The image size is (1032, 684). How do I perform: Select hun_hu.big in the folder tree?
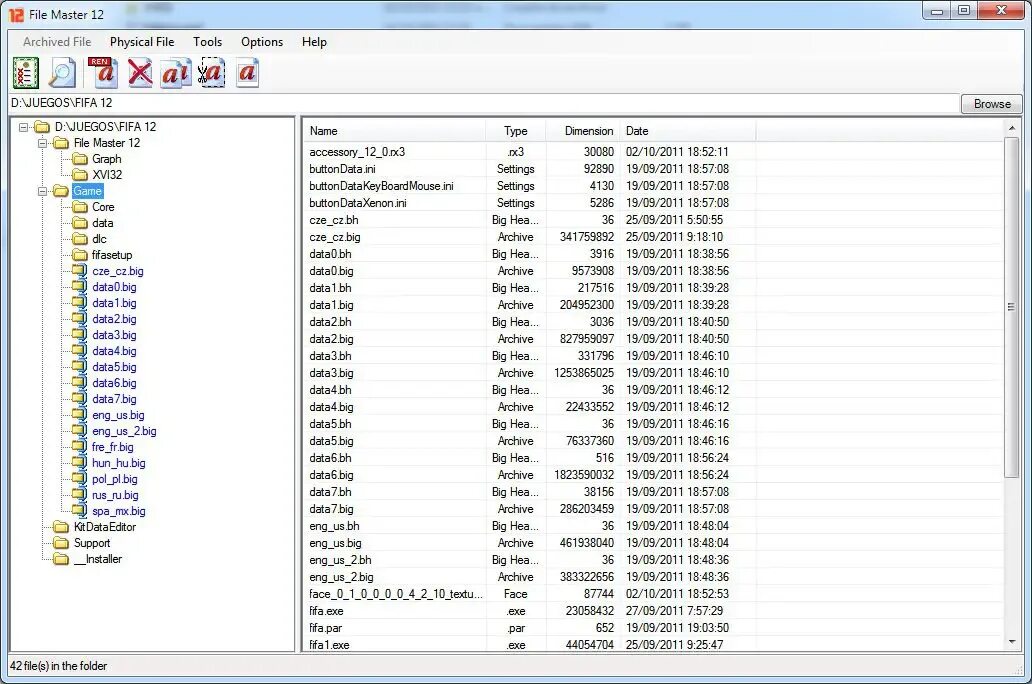pos(118,463)
